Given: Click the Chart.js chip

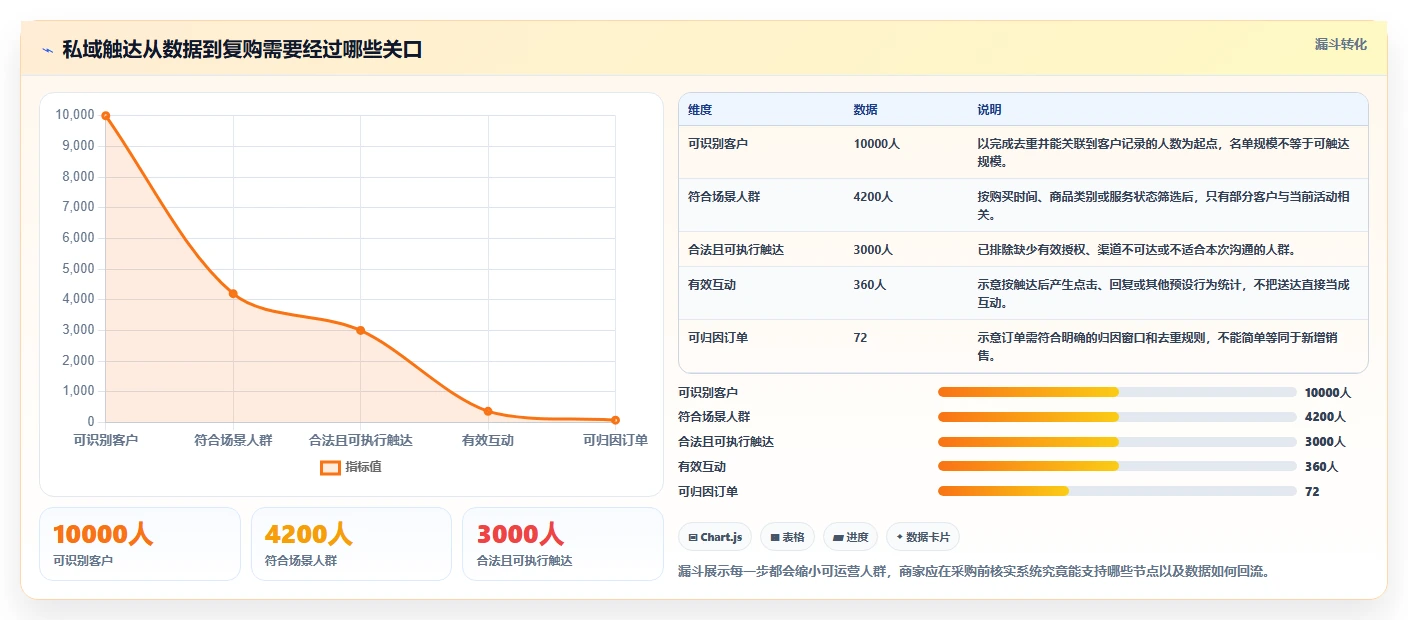Looking at the screenshot, I should (715, 537).
